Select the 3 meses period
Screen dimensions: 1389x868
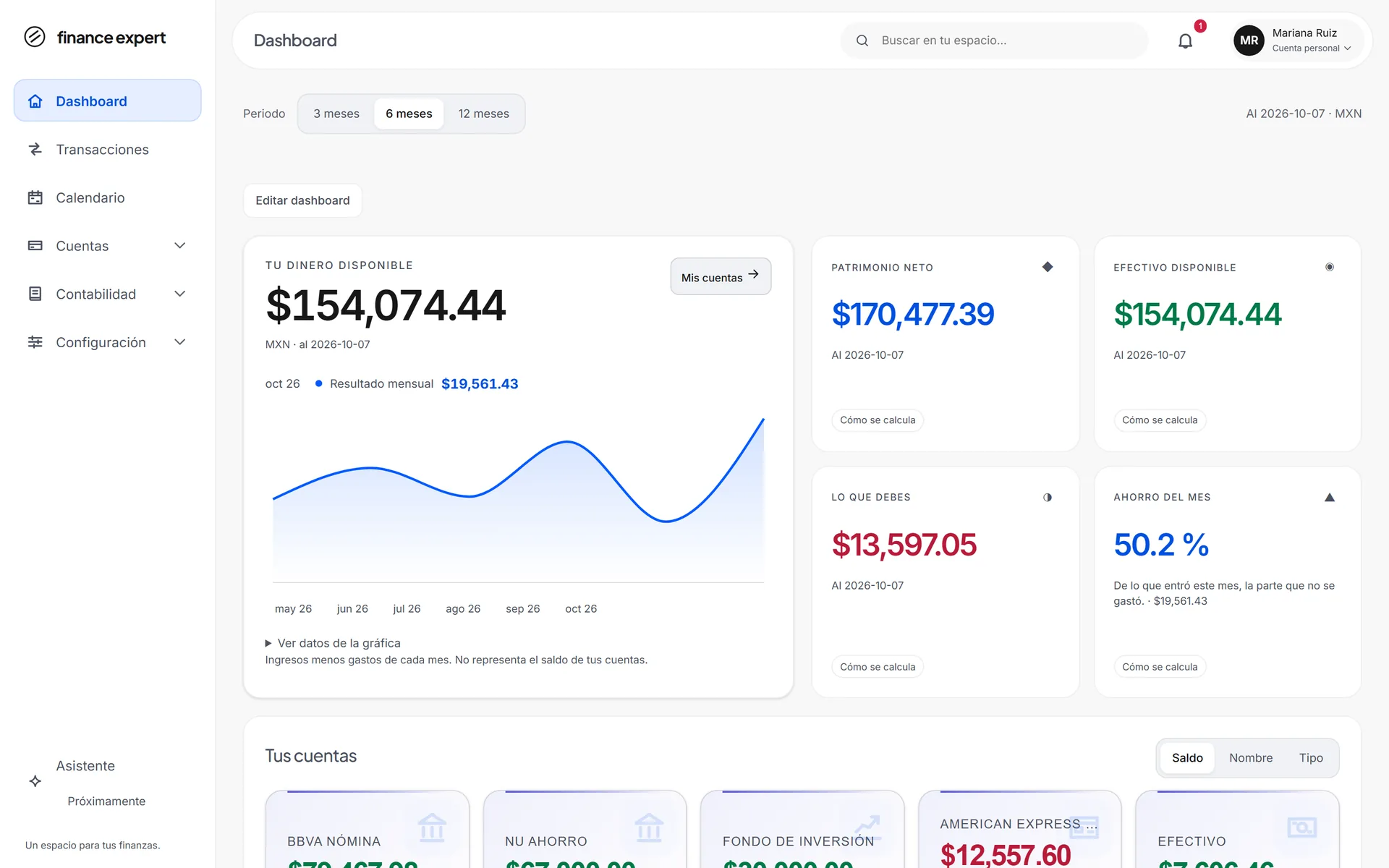tap(336, 114)
